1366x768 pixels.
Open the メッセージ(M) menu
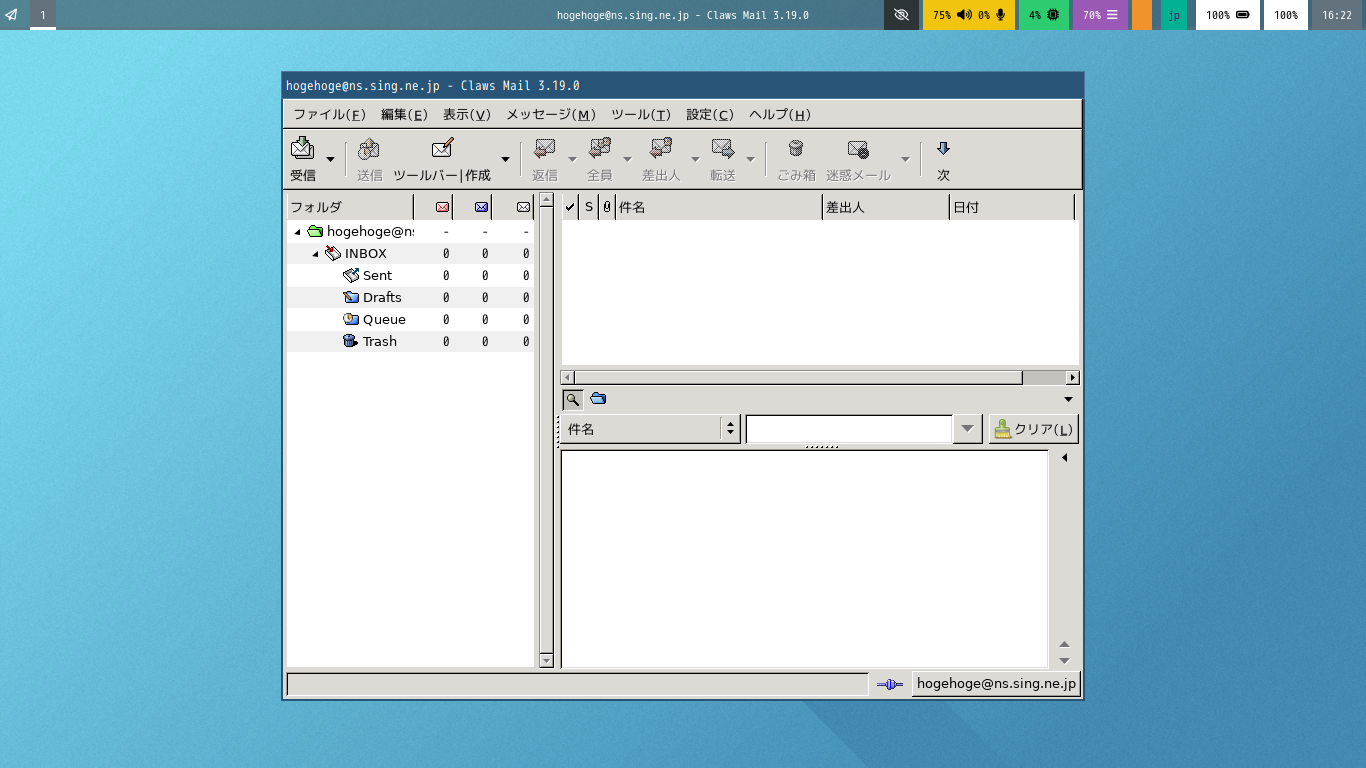click(x=551, y=114)
